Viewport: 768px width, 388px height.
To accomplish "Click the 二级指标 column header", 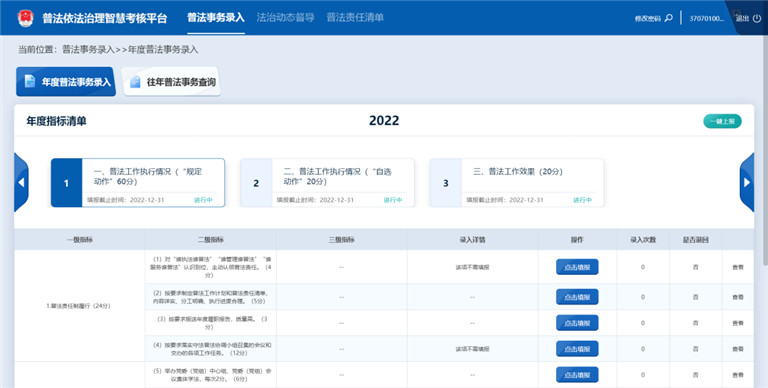I will (211, 240).
